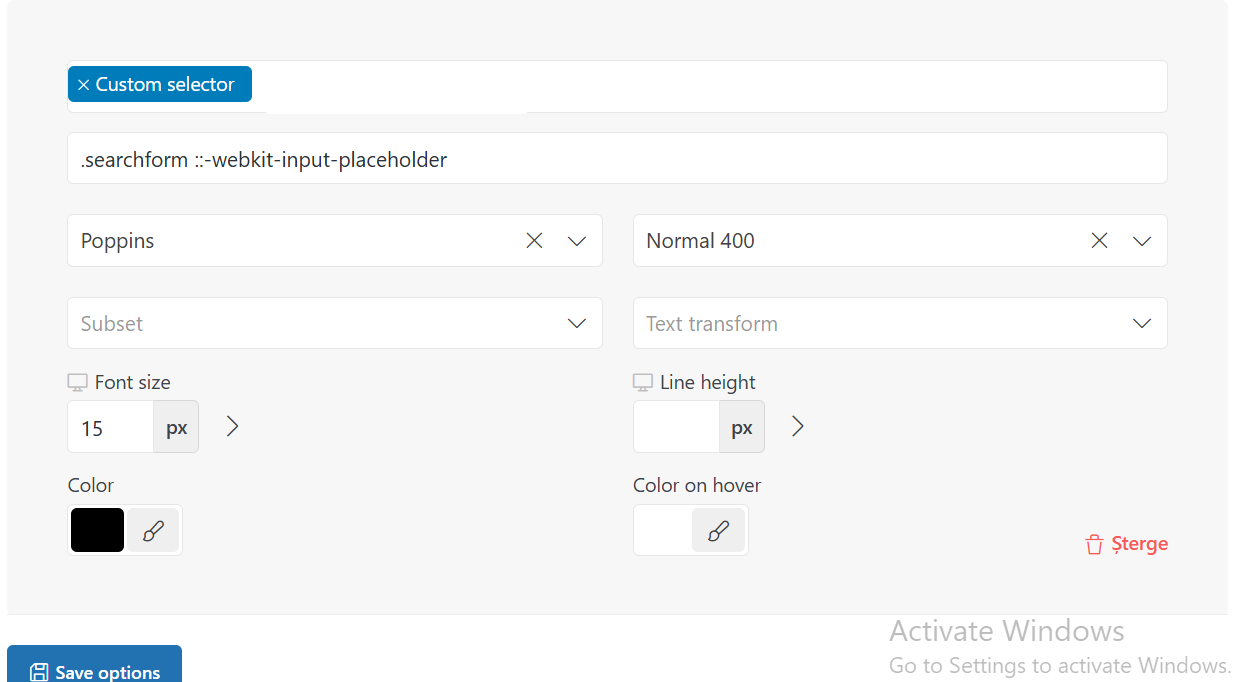Clear the Poppins font selection
Image resolution: width=1256 pixels, height=682 pixels.
tap(534, 241)
